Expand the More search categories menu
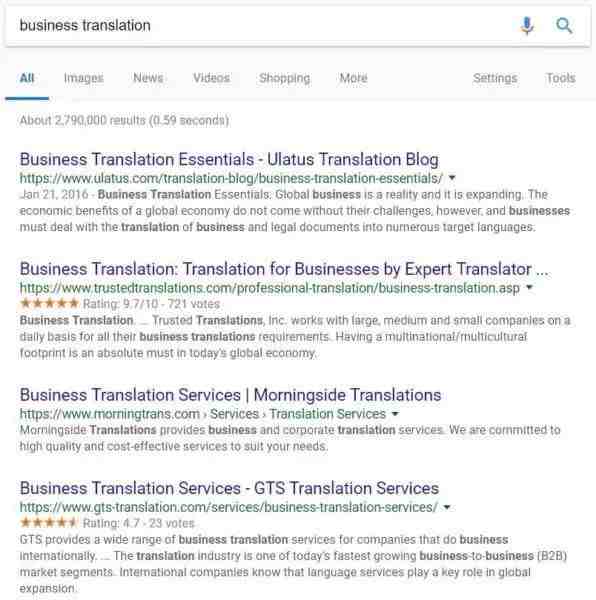 click(353, 78)
